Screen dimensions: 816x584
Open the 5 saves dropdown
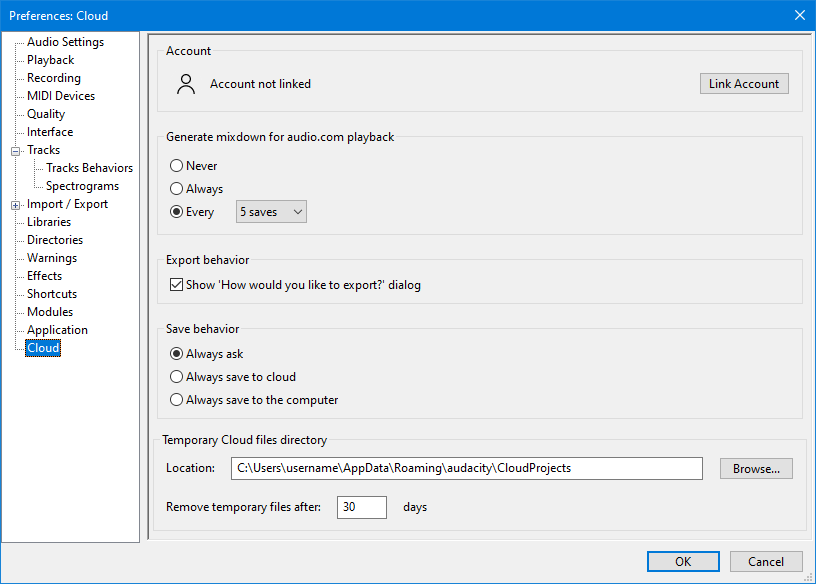(x=271, y=212)
